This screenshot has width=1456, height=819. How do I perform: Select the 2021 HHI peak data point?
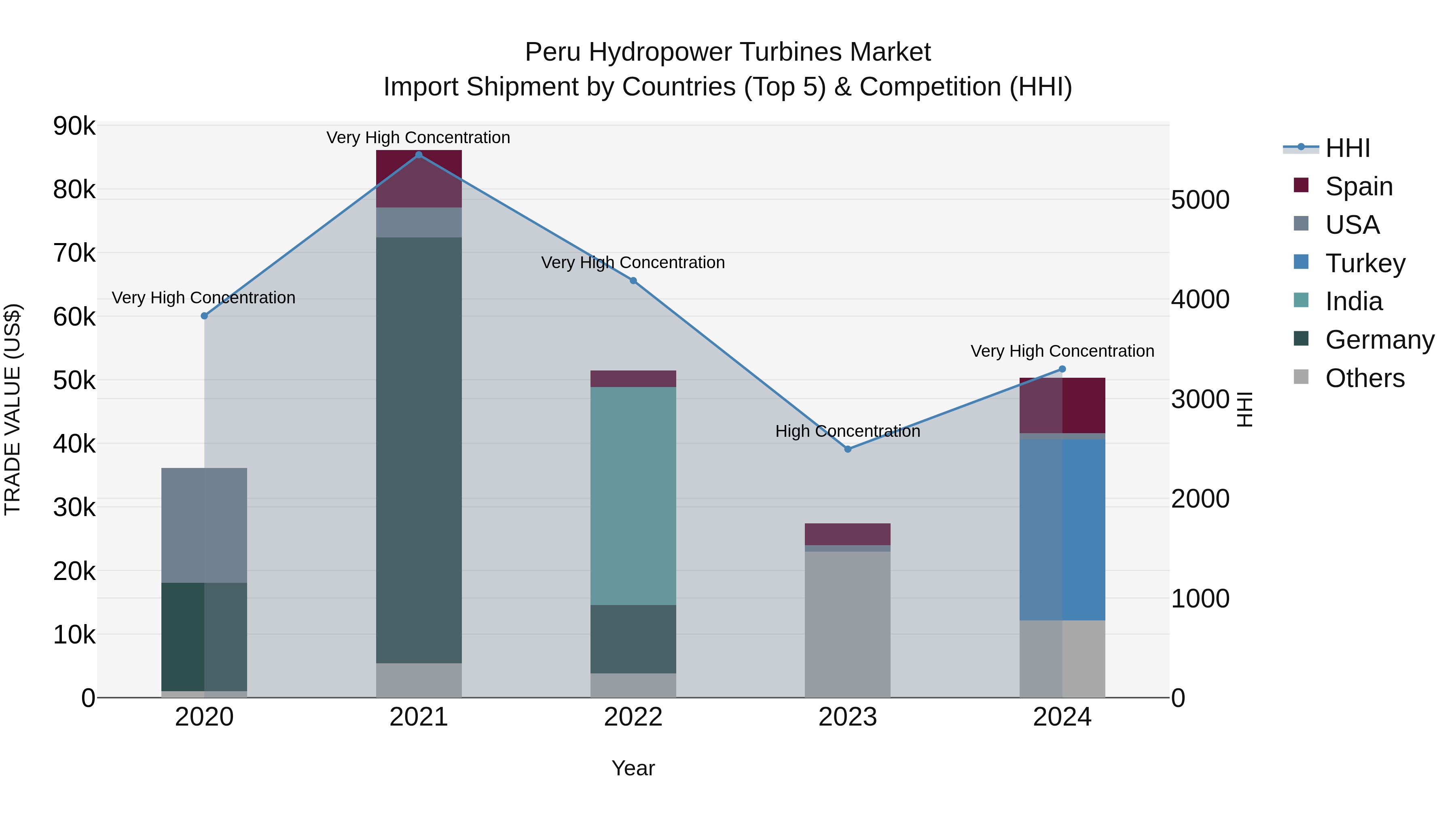(419, 155)
